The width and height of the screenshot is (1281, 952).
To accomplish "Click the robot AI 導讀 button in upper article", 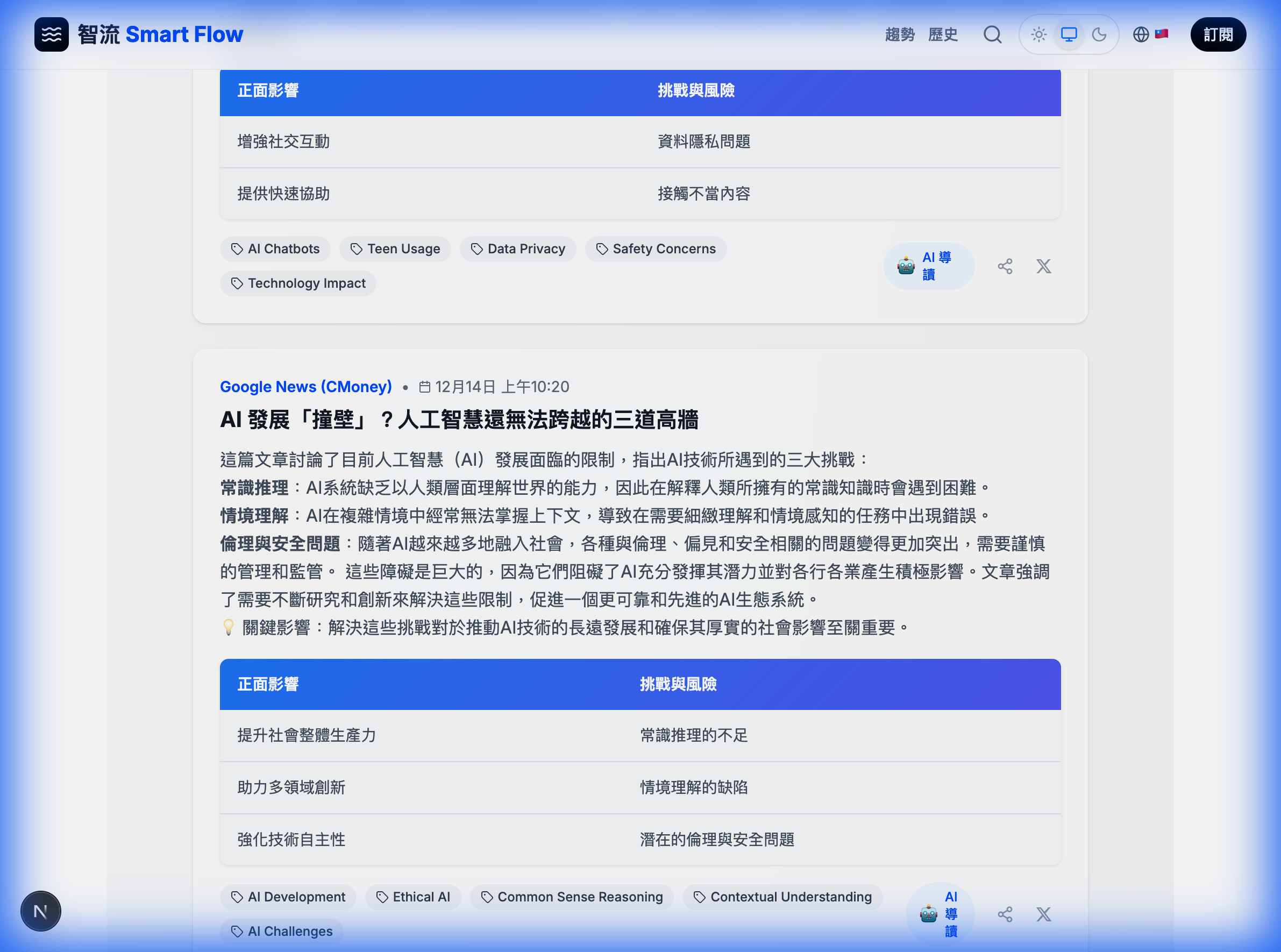I will tap(929, 266).
